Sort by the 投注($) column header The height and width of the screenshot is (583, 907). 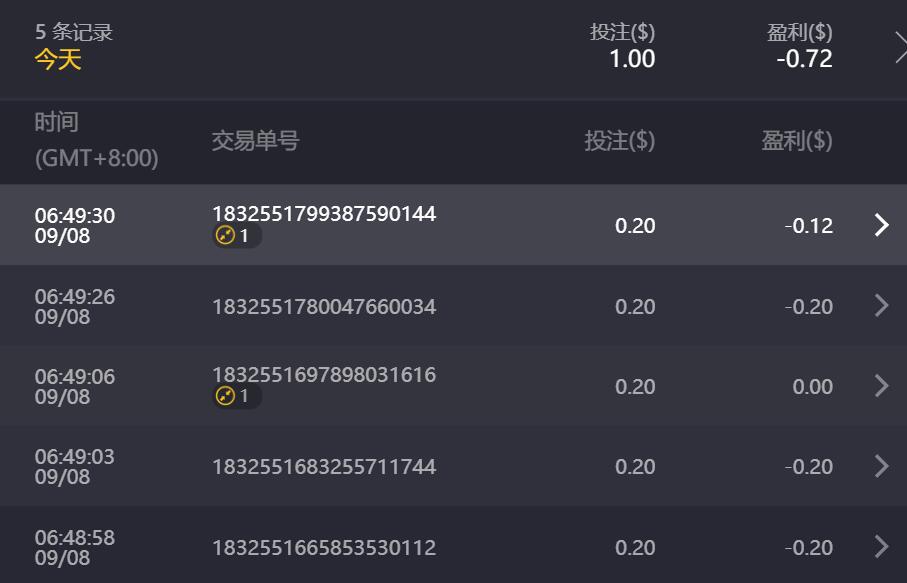coord(620,141)
